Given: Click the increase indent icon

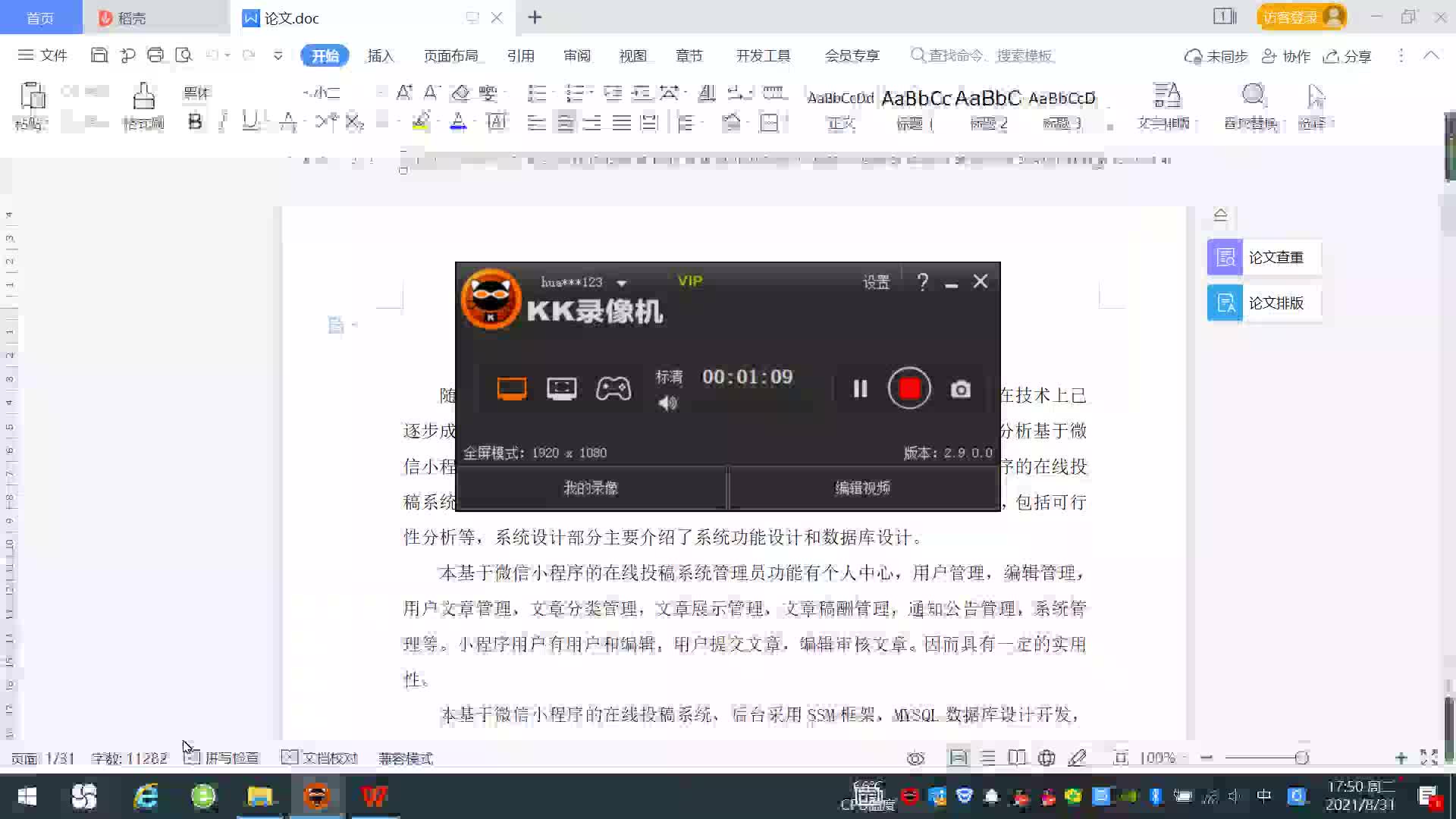Looking at the screenshot, I should tap(642, 93).
